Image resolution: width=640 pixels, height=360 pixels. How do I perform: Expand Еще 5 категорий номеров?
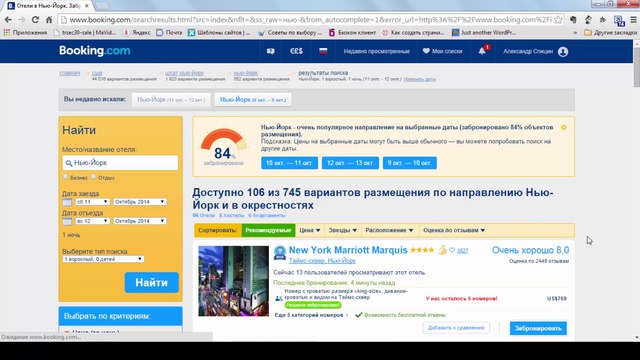click(311, 315)
